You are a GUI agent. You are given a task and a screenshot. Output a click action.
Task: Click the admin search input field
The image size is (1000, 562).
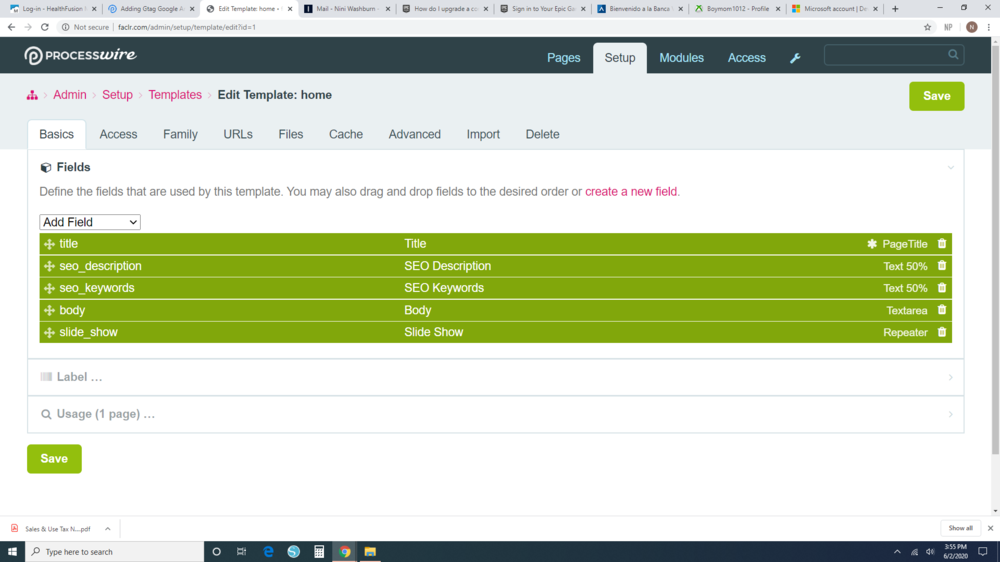pos(883,55)
